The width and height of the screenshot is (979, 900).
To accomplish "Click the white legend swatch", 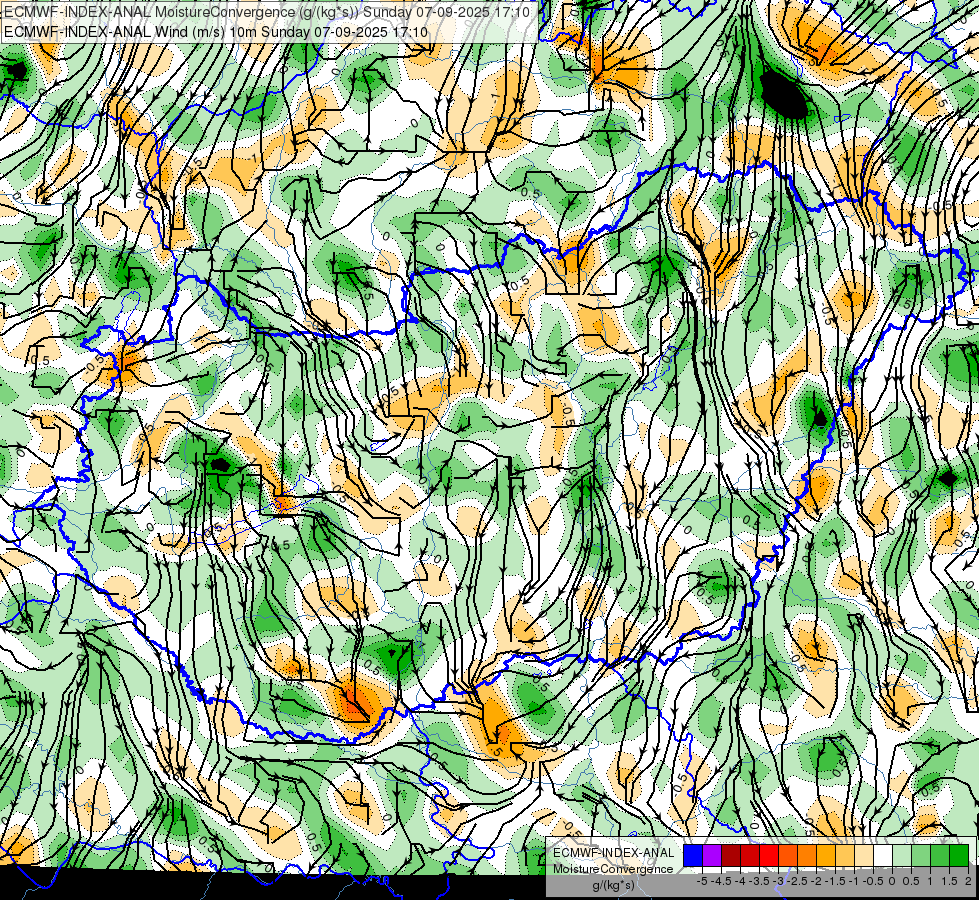I will click(x=883, y=855).
